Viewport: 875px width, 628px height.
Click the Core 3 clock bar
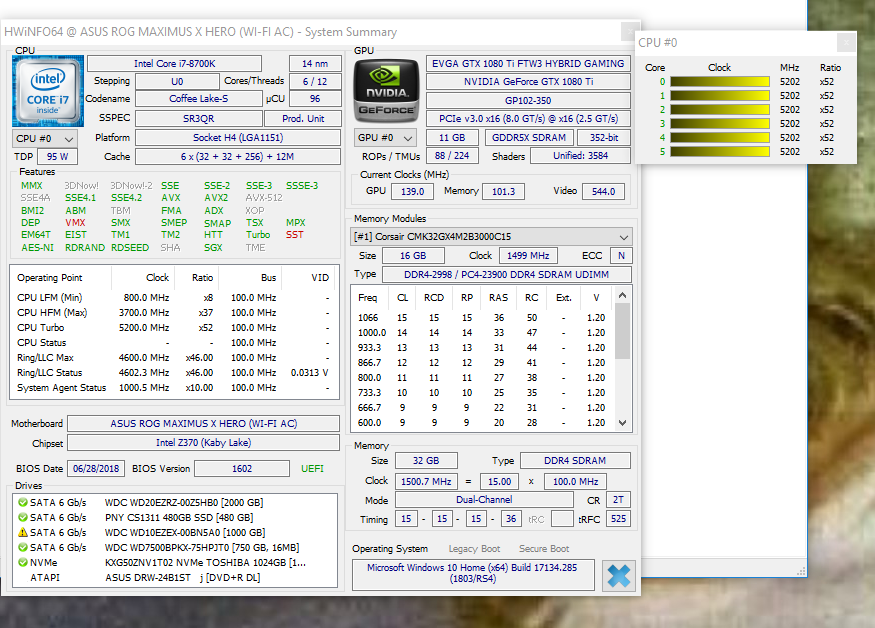pyautogui.click(x=720, y=123)
